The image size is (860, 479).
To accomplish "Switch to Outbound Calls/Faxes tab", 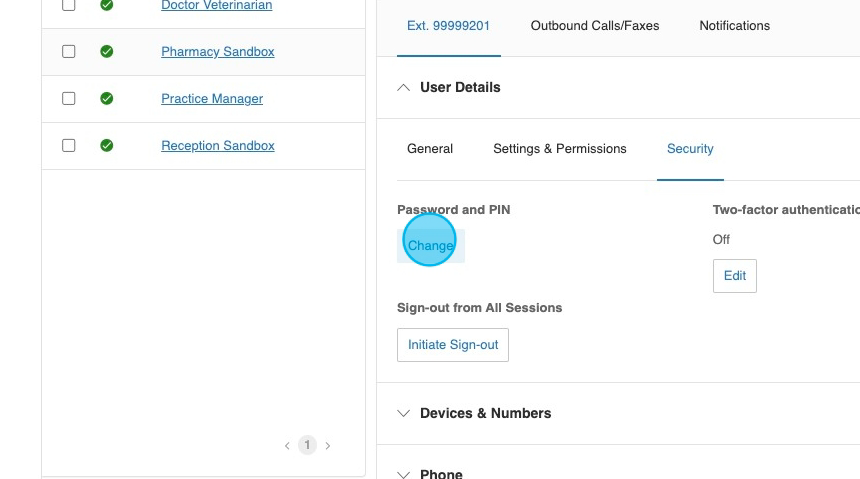I will click(595, 26).
